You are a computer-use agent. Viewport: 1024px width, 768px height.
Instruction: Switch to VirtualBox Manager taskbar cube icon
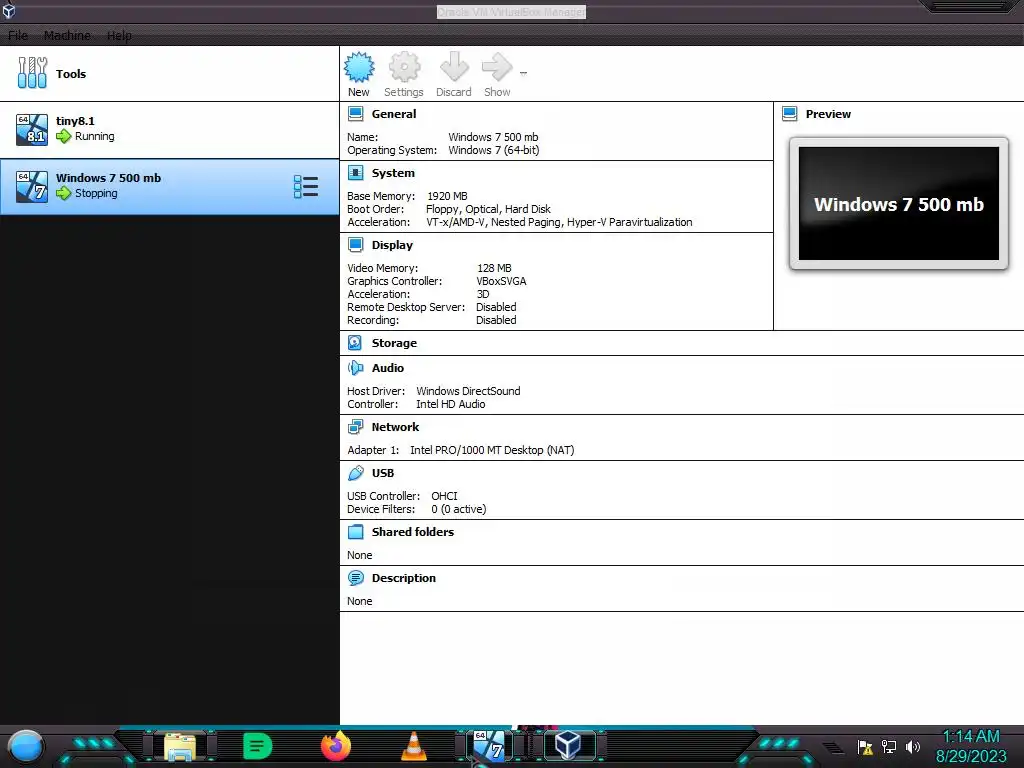[568, 745]
